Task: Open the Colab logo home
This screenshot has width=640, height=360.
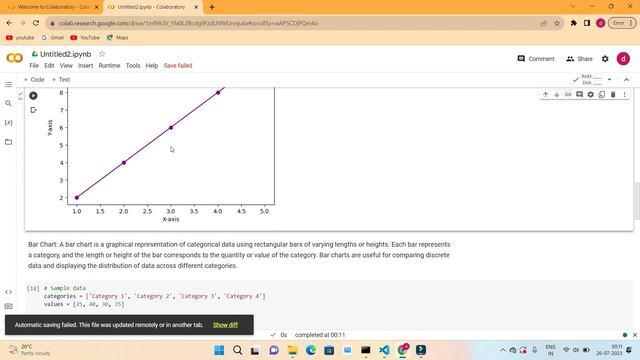Action: point(15,58)
